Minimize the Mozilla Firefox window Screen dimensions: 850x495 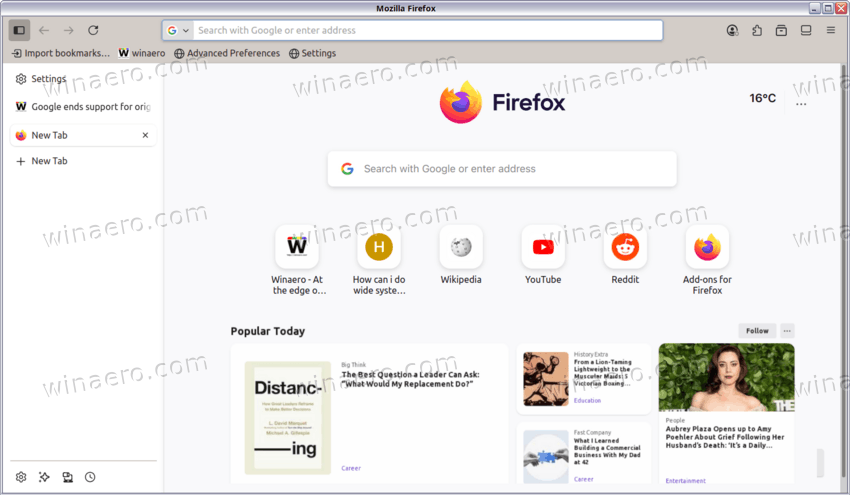point(815,8)
